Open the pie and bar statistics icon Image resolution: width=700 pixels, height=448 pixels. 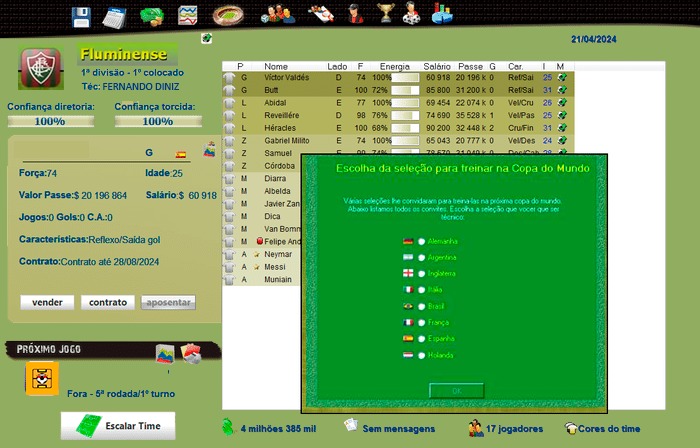click(x=442, y=13)
